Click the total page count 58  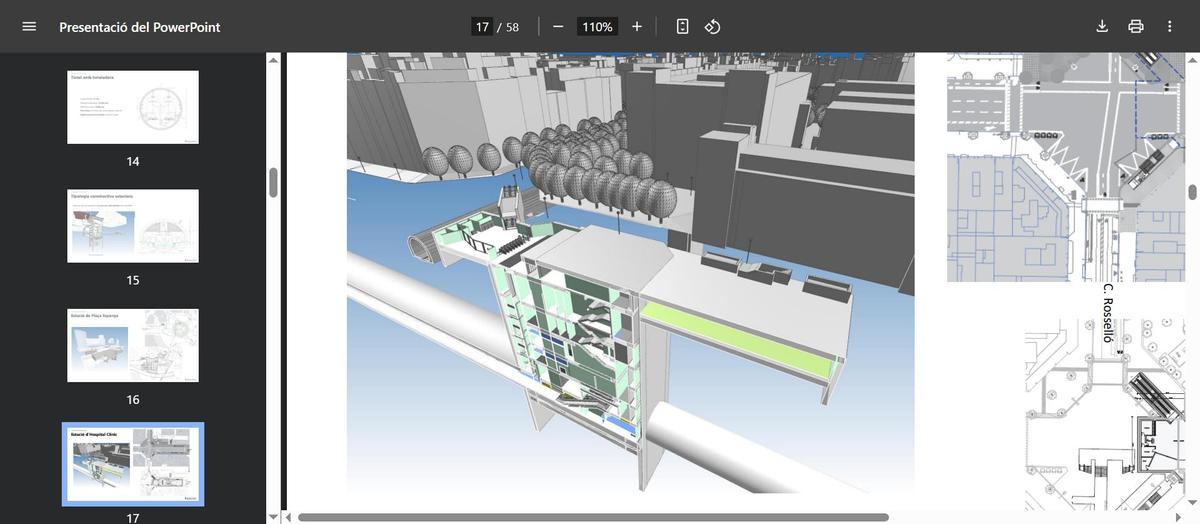[x=512, y=27]
